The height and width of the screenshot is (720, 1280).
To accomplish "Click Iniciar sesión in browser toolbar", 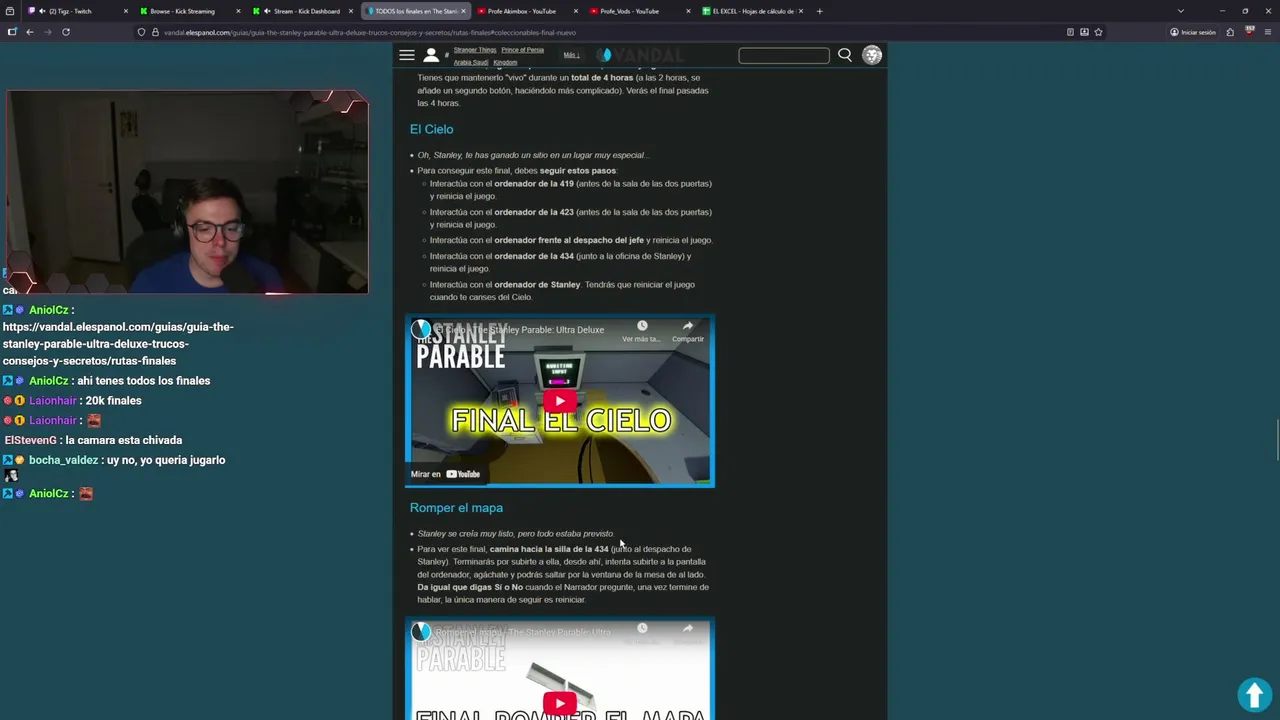I will coord(1193,32).
